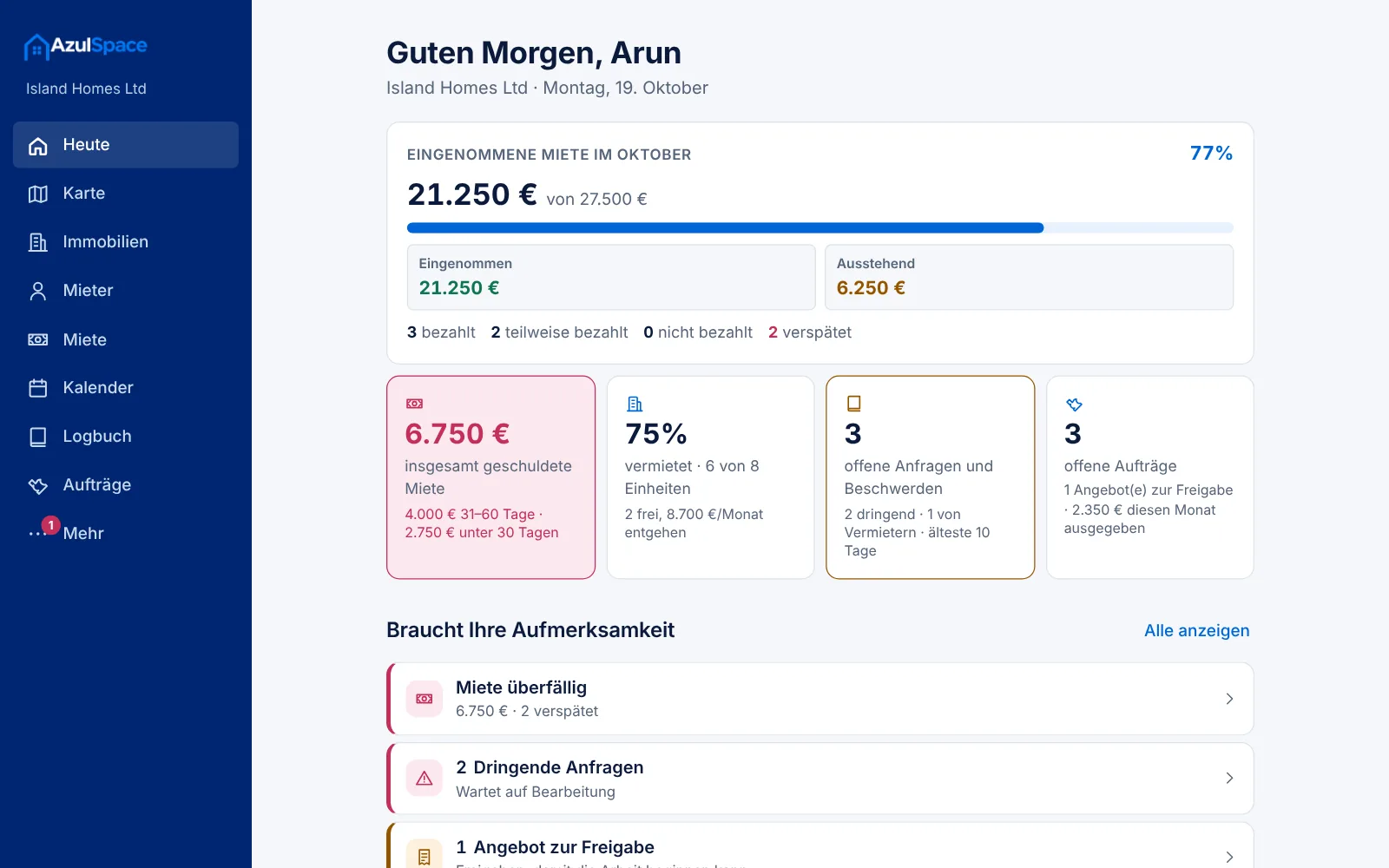This screenshot has width=1389, height=868.
Task: Click the Karte map icon
Action: 38,194
